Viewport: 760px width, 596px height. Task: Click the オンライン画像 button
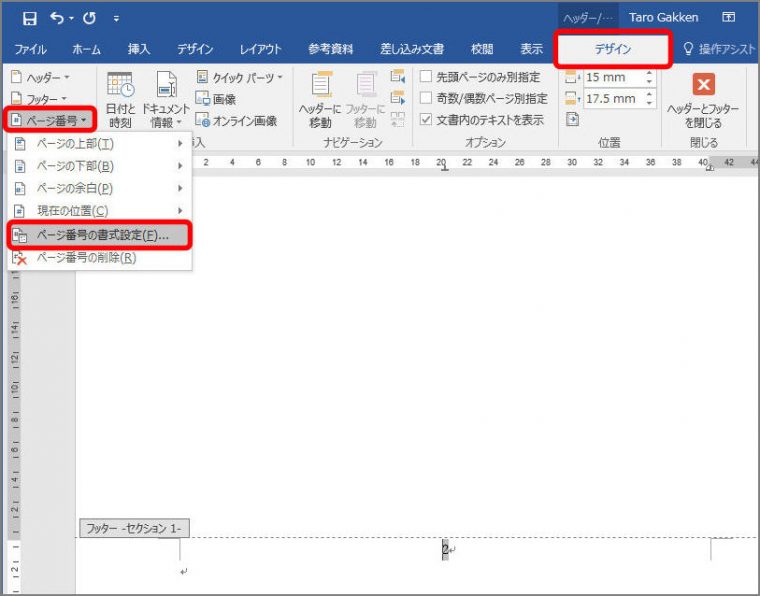pyautogui.click(x=237, y=120)
